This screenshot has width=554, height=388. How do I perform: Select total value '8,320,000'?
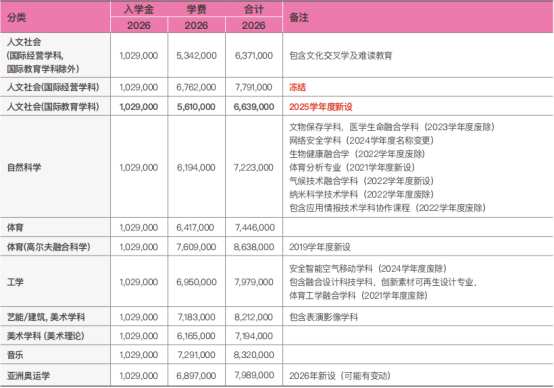point(254,354)
